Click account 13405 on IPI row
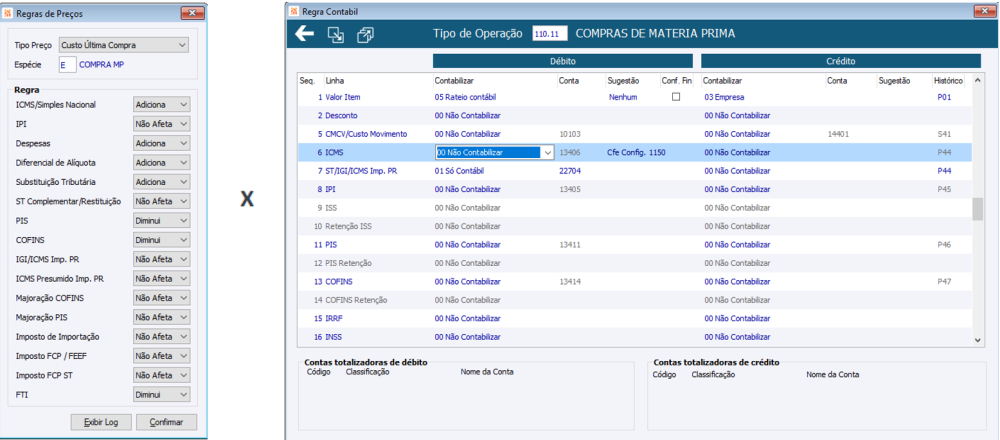 [x=570, y=189]
